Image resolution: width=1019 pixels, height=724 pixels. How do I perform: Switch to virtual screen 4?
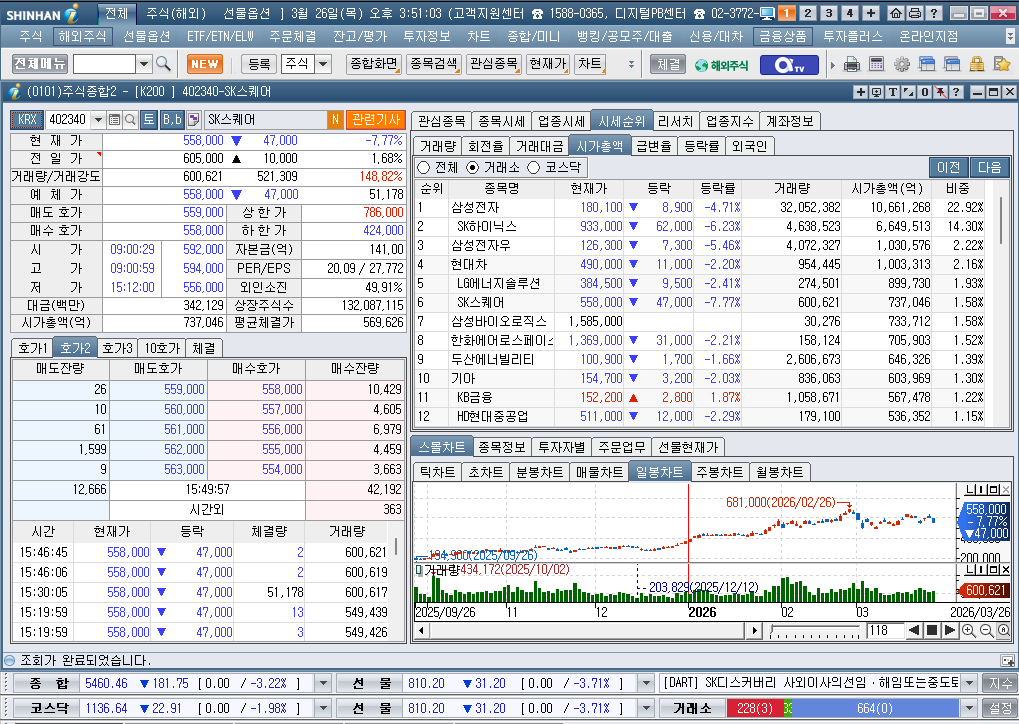[849, 13]
